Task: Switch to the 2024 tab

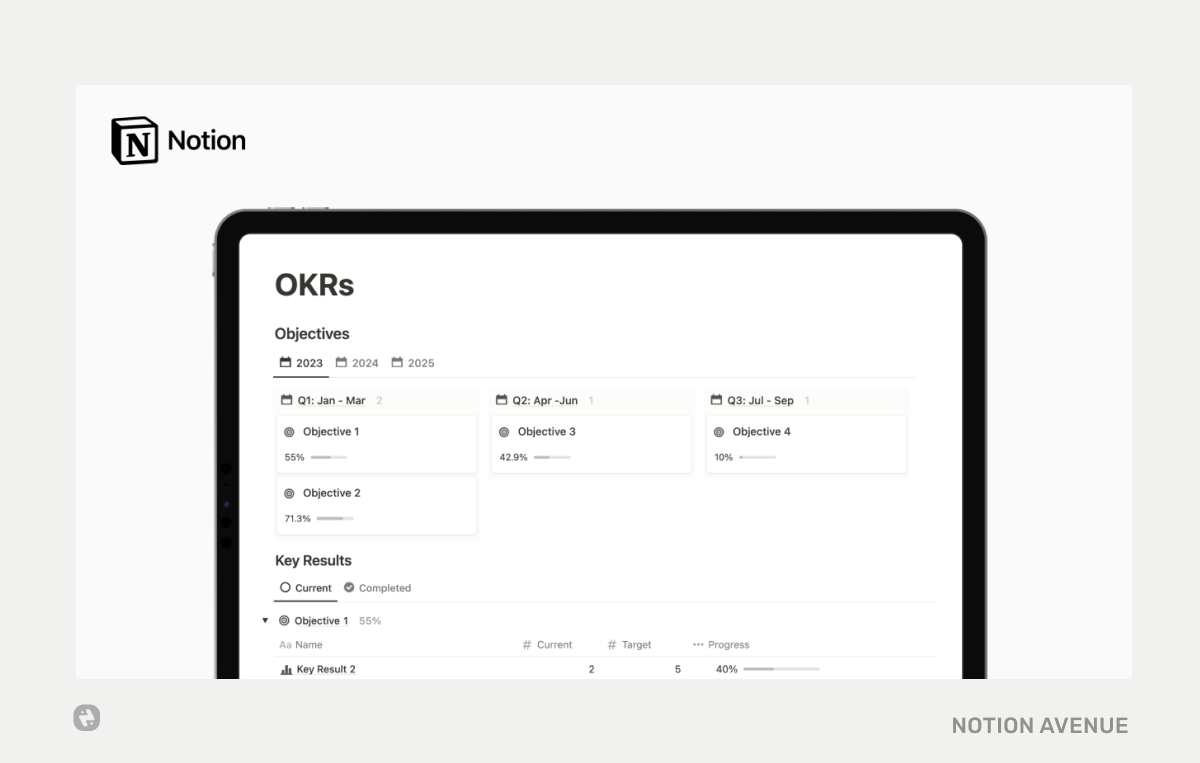Action: pyautogui.click(x=357, y=363)
